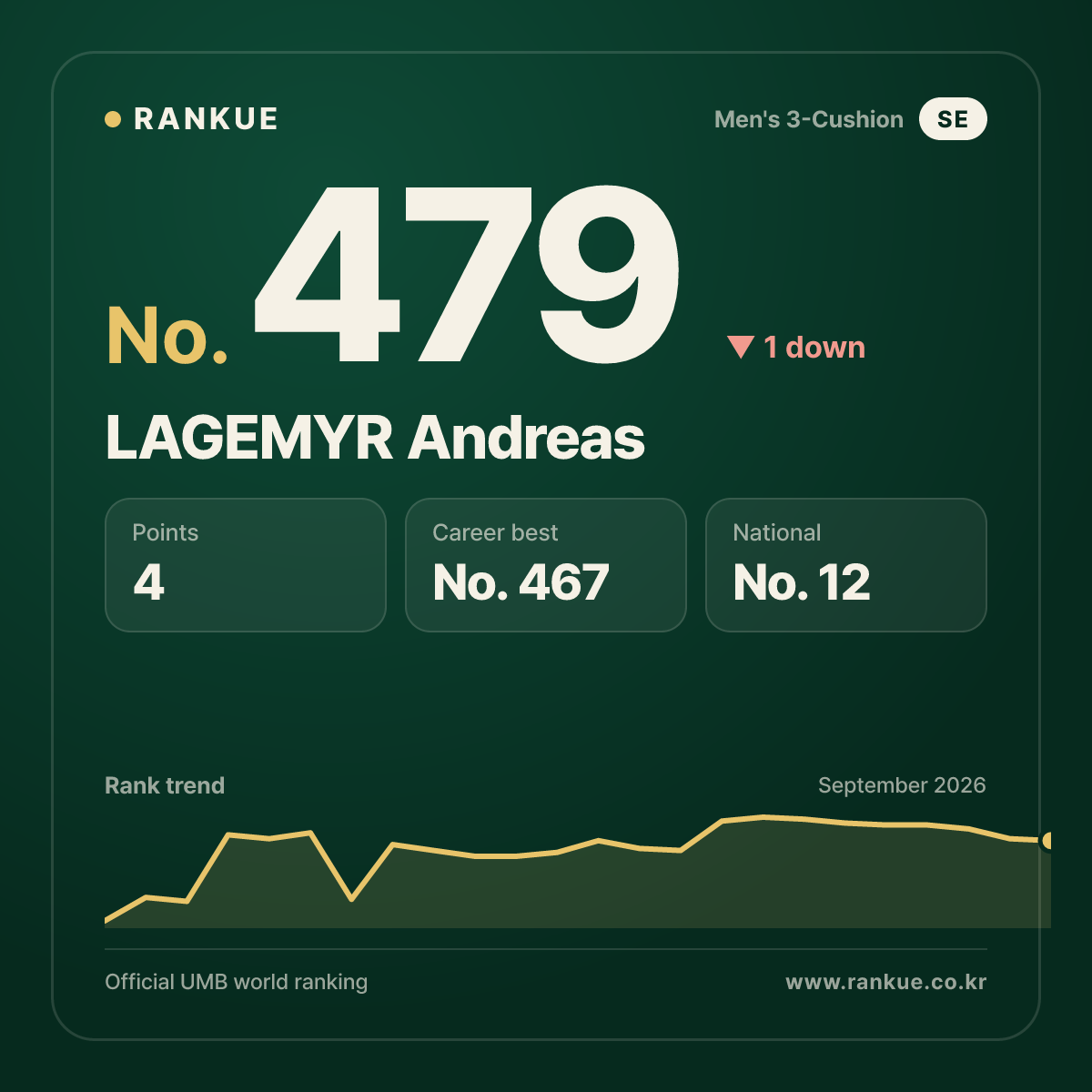
Task: Click the Points label
Action: point(165,532)
